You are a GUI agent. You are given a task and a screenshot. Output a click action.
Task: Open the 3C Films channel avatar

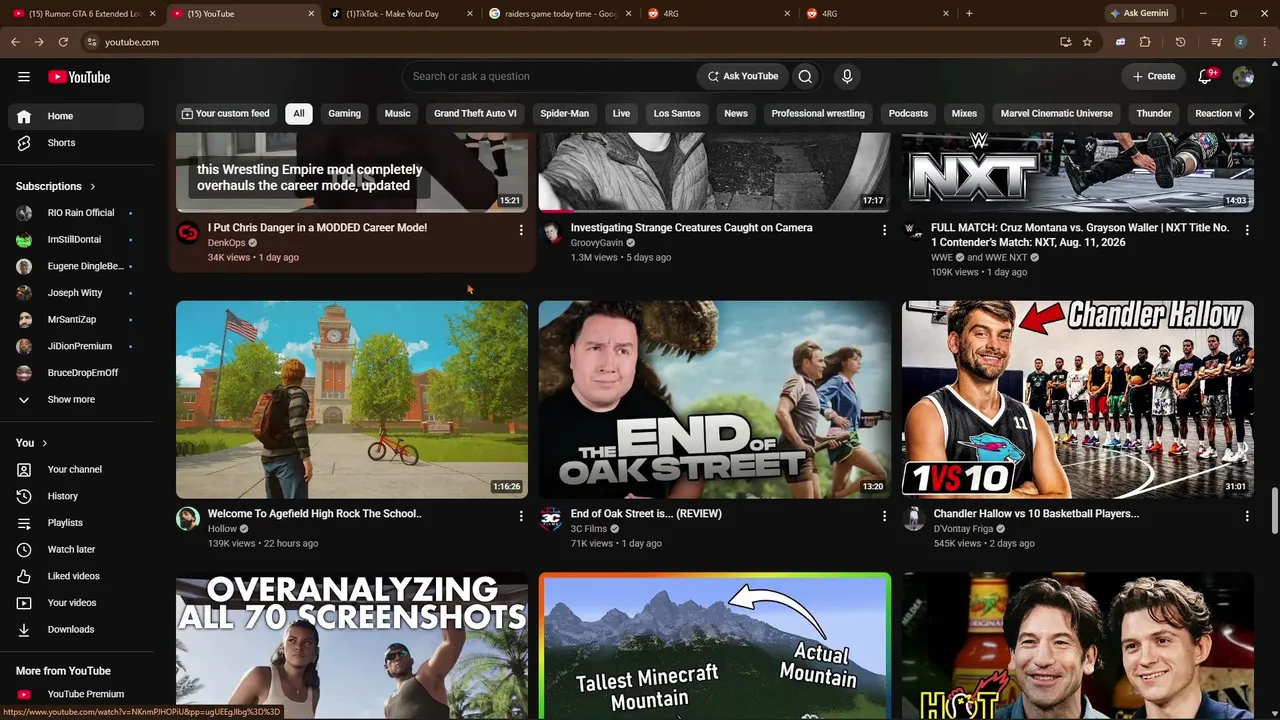(551, 519)
